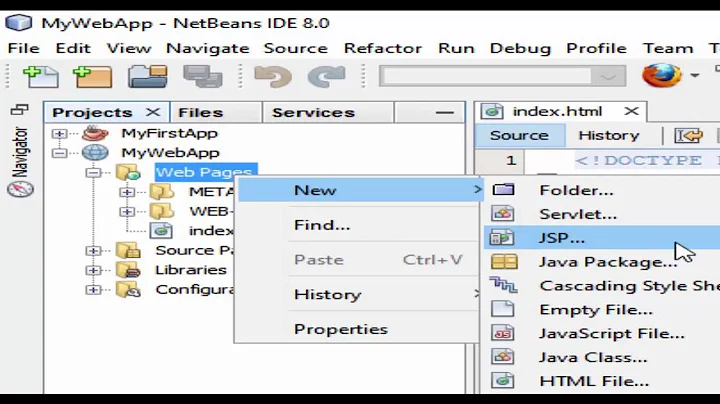Switch editor to History view
Screen dimensions: 720x404
(x=609, y=135)
